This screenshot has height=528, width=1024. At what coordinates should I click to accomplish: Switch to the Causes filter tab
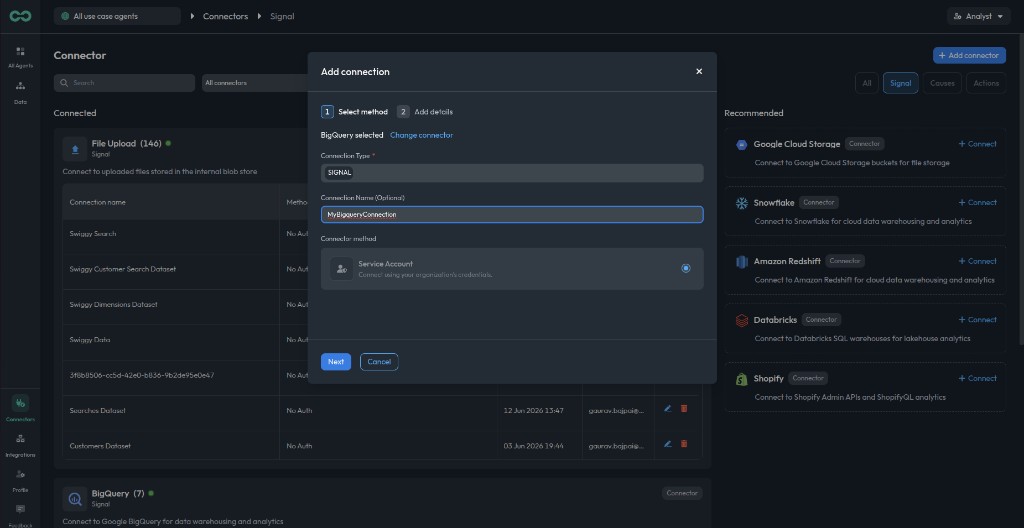[x=942, y=83]
